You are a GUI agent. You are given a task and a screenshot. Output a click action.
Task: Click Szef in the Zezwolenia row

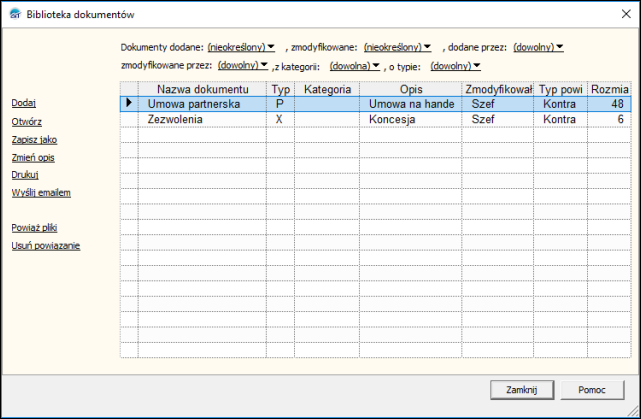point(498,119)
